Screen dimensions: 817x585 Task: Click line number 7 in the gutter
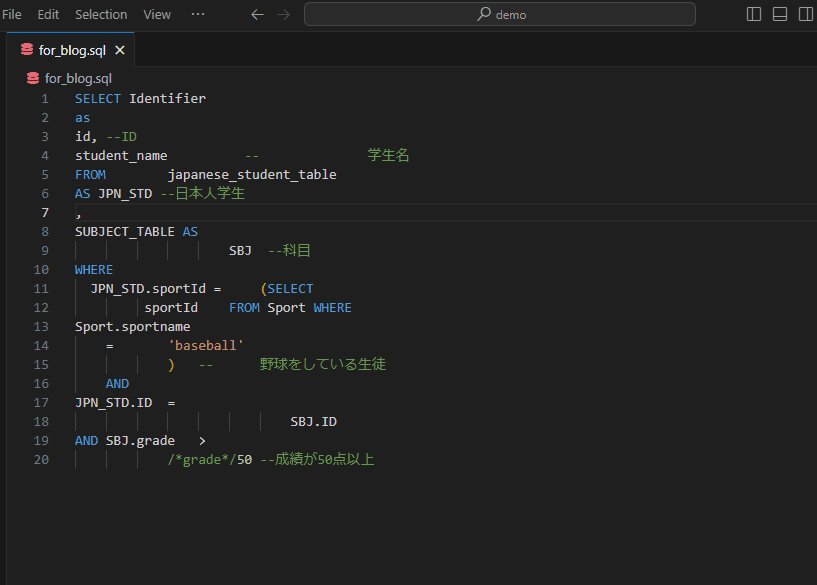(x=45, y=213)
